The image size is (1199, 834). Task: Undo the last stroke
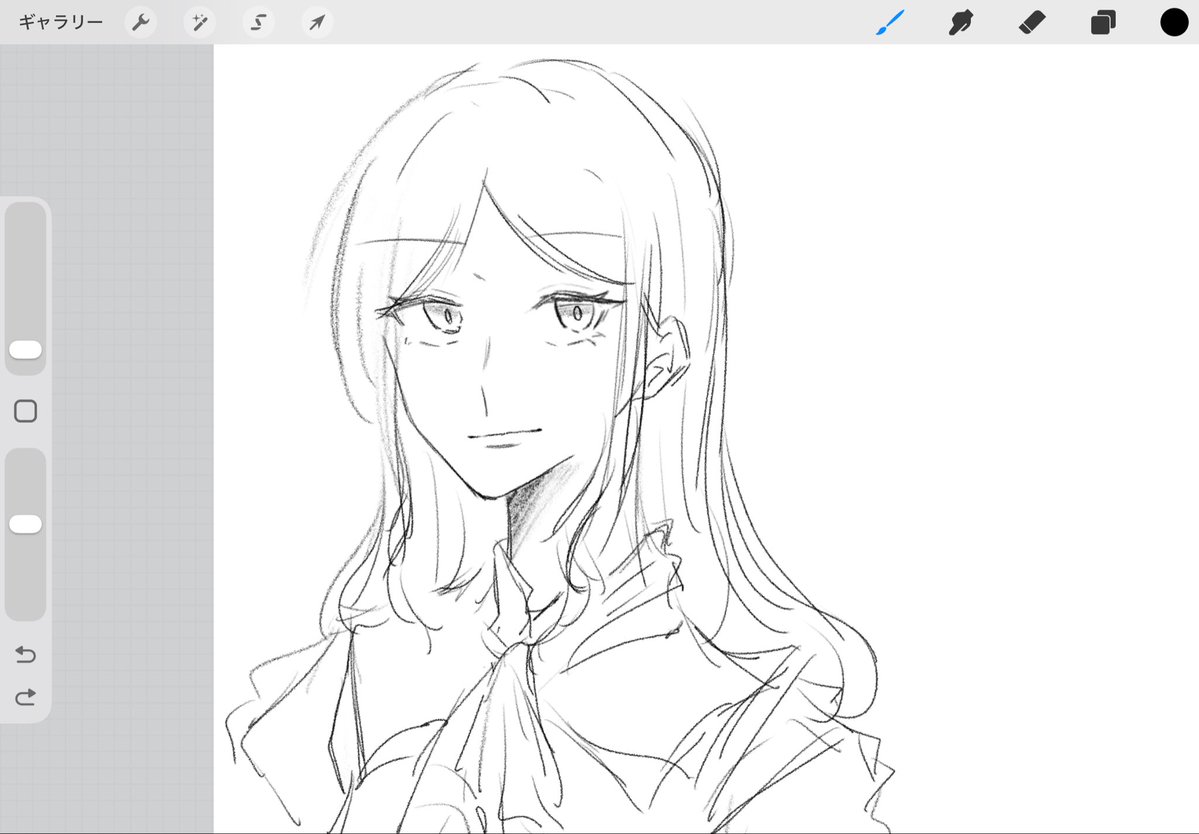point(25,654)
